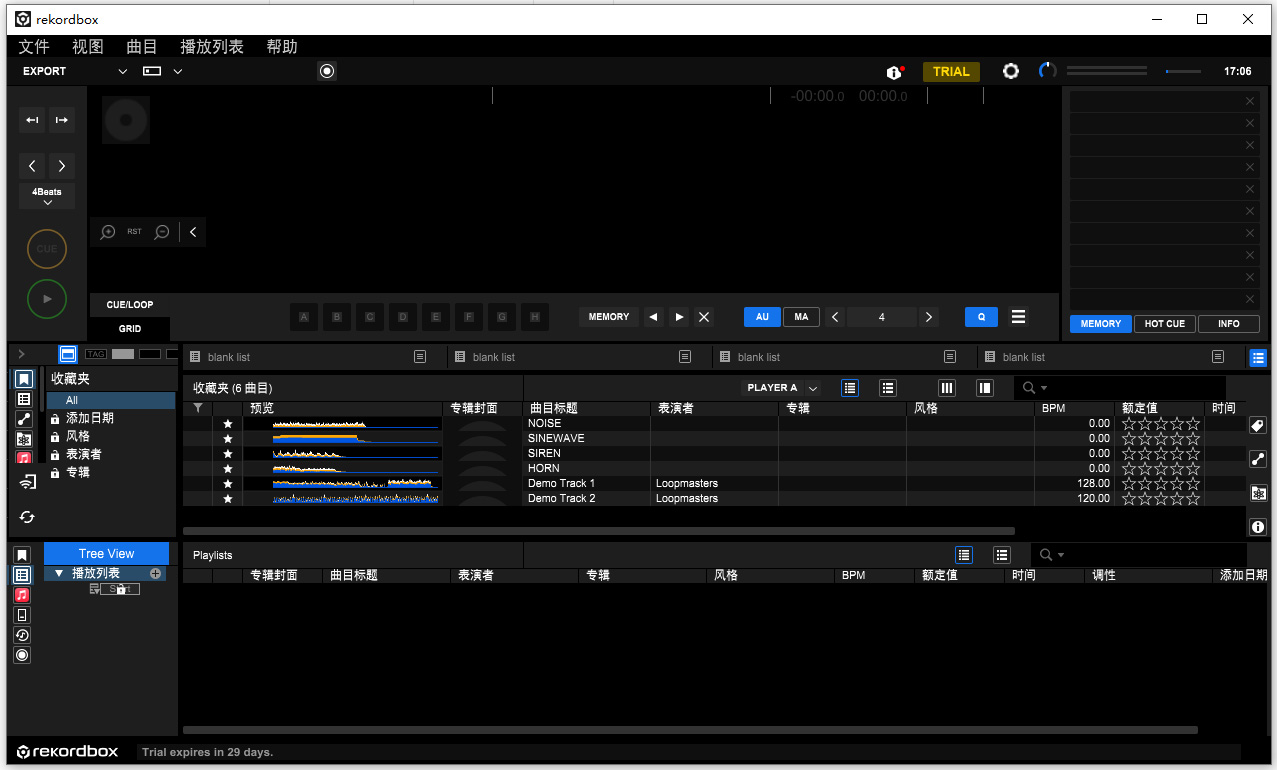Click the circular CUE button
This screenshot has width=1277, height=770.
tap(47, 249)
